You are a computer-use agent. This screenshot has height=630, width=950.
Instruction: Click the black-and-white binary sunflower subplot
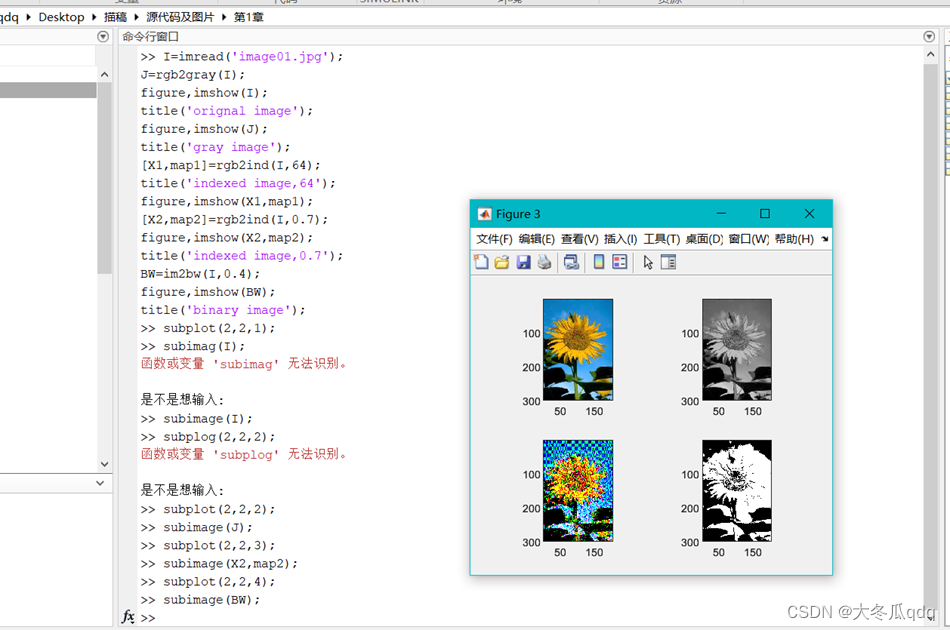[x=737, y=491]
